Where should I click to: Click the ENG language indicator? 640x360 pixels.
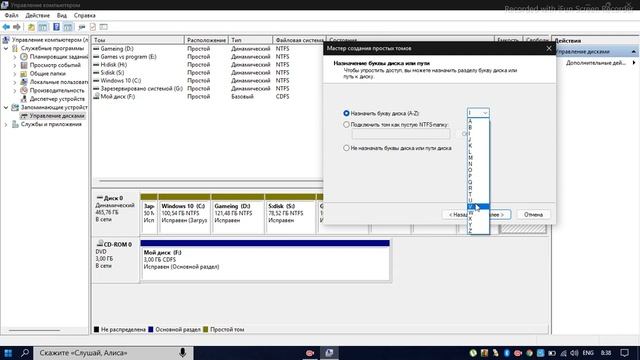[588, 353]
